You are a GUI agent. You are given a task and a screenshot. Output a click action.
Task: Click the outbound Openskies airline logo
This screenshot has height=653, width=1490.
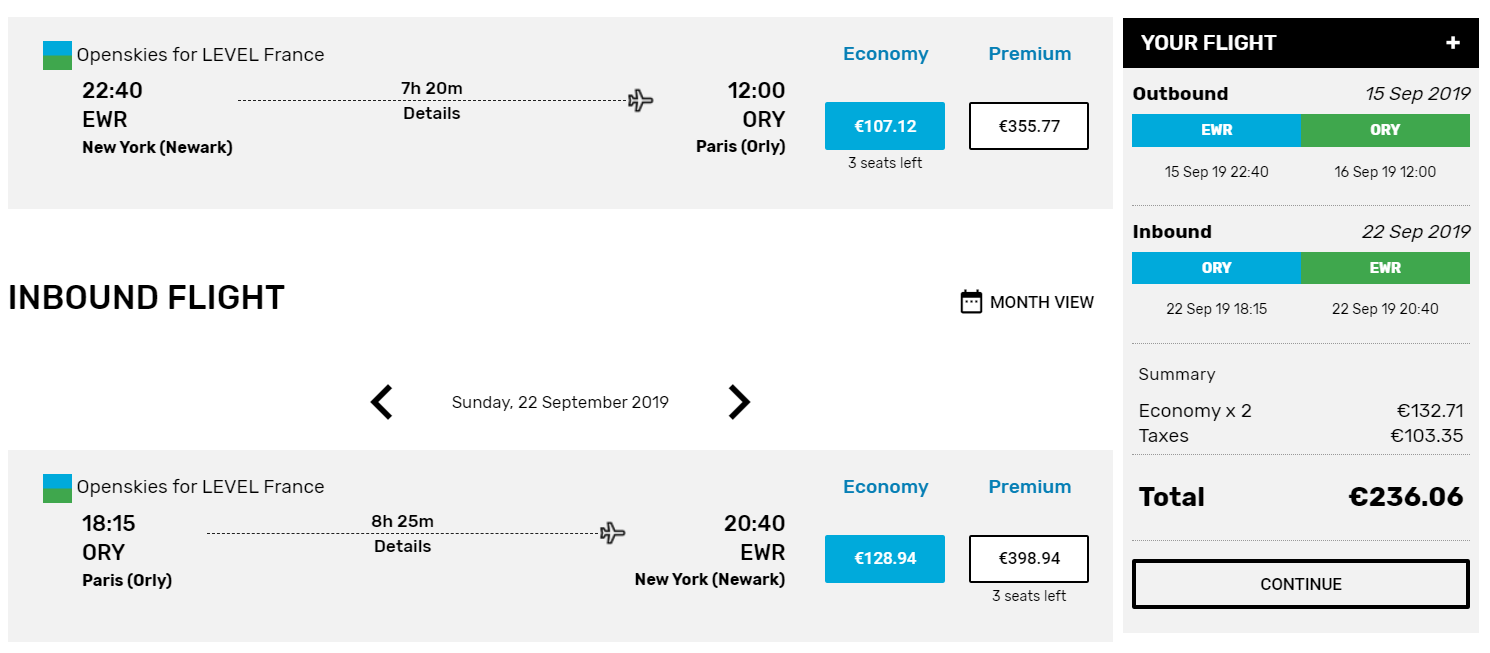tap(57, 55)
